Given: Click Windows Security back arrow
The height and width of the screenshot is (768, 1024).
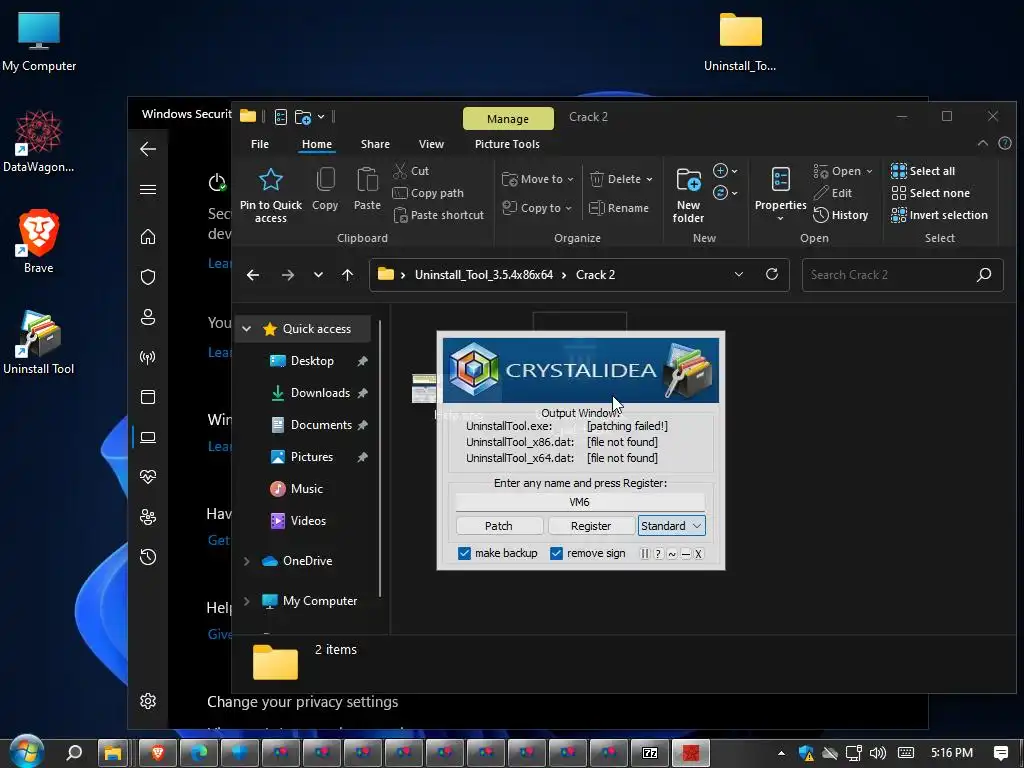Looking at the screenshot, I should [x=148, y=149].
